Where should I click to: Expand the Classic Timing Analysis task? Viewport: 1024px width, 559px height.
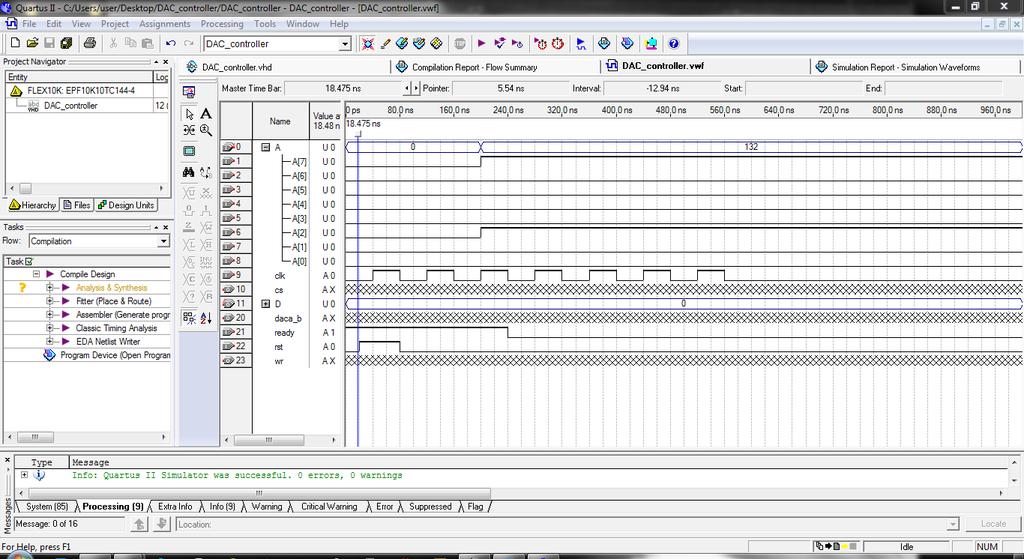coord(50,328)
